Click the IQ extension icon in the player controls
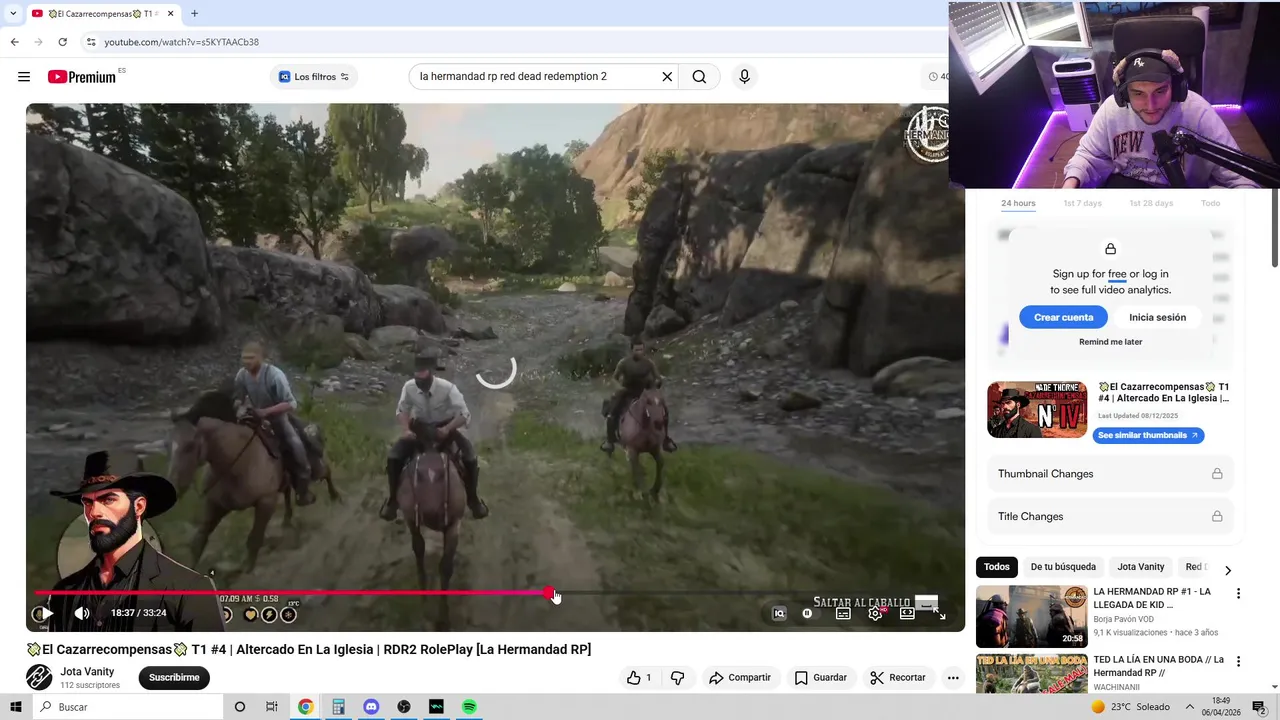This screenshot has width=1280, height=720. [x=779, y=614]
